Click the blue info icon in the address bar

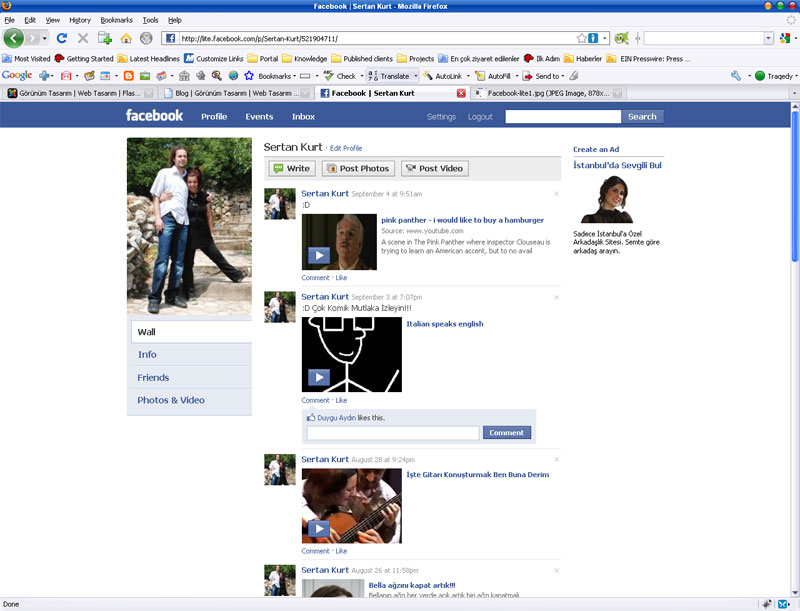pos(593,38)
